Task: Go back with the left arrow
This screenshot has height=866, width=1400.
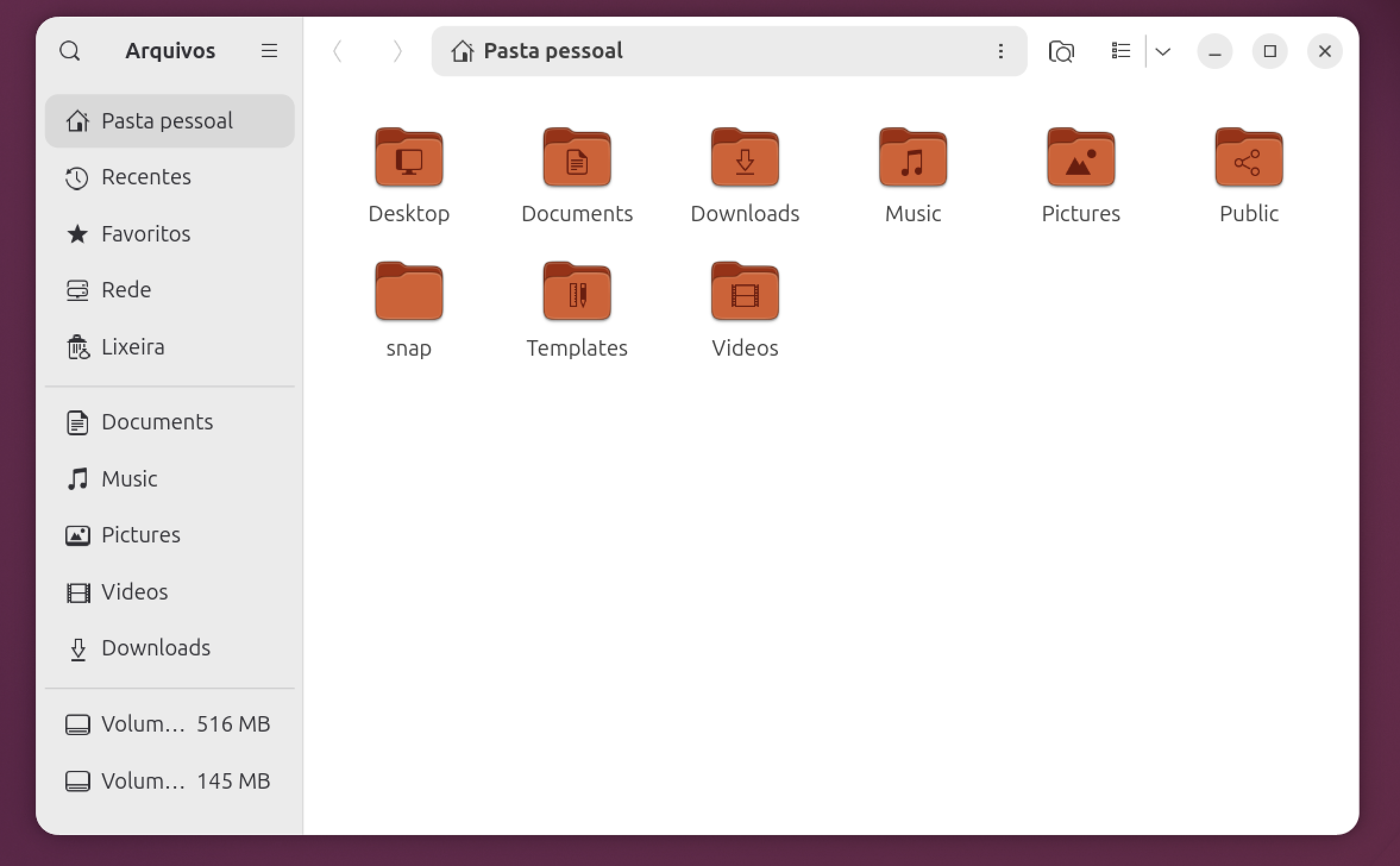Action: pyautogui.click(x=338, y=51)
